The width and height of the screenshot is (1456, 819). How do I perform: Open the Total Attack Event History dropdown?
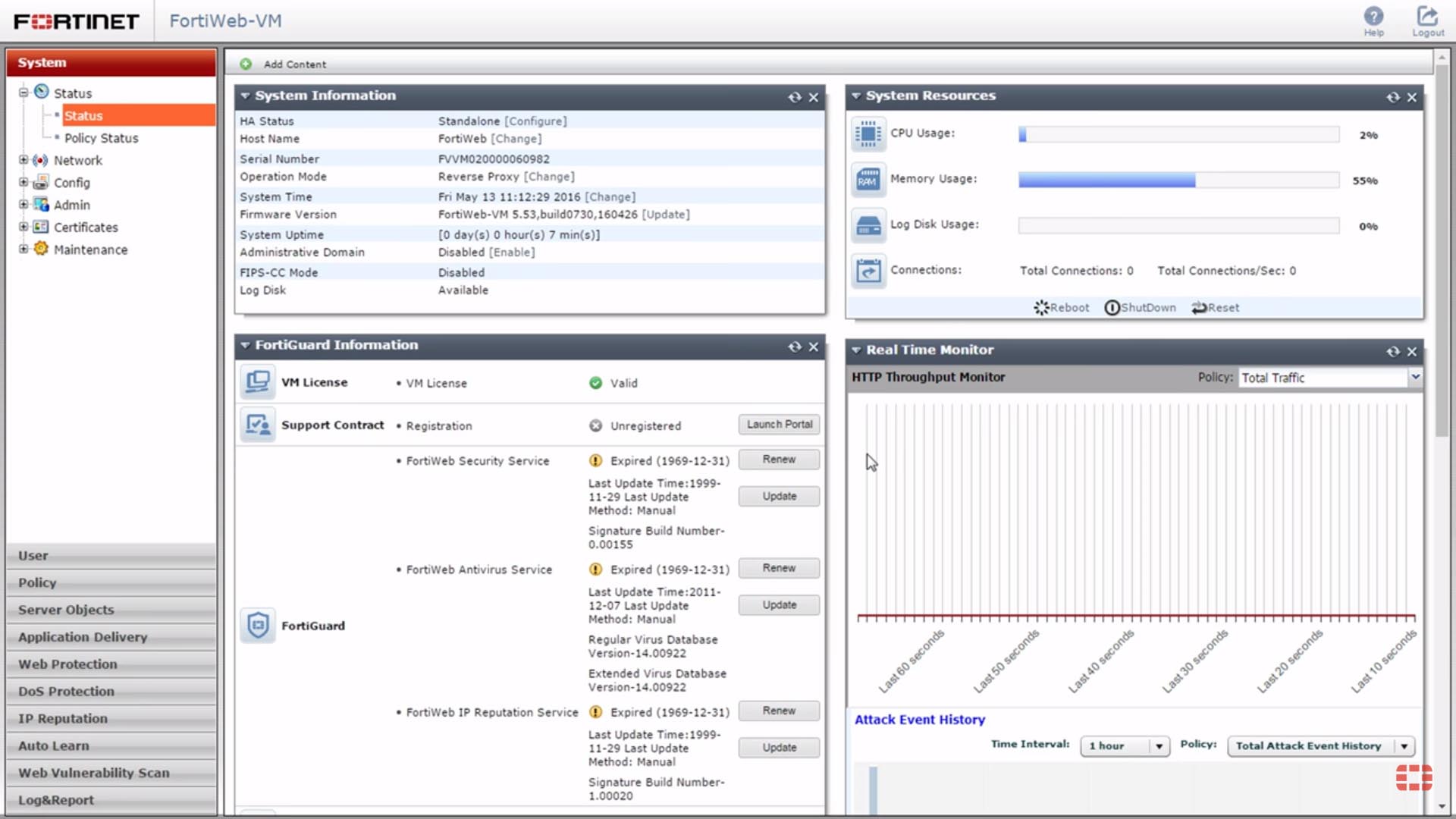[x=1404, y=746]
